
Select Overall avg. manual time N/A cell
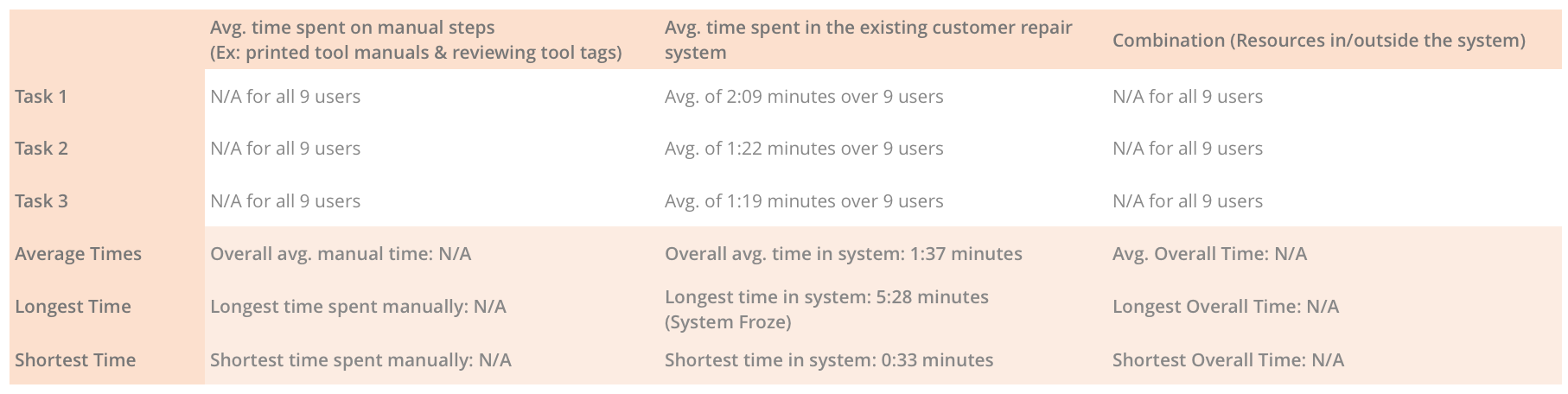[341, 254]
